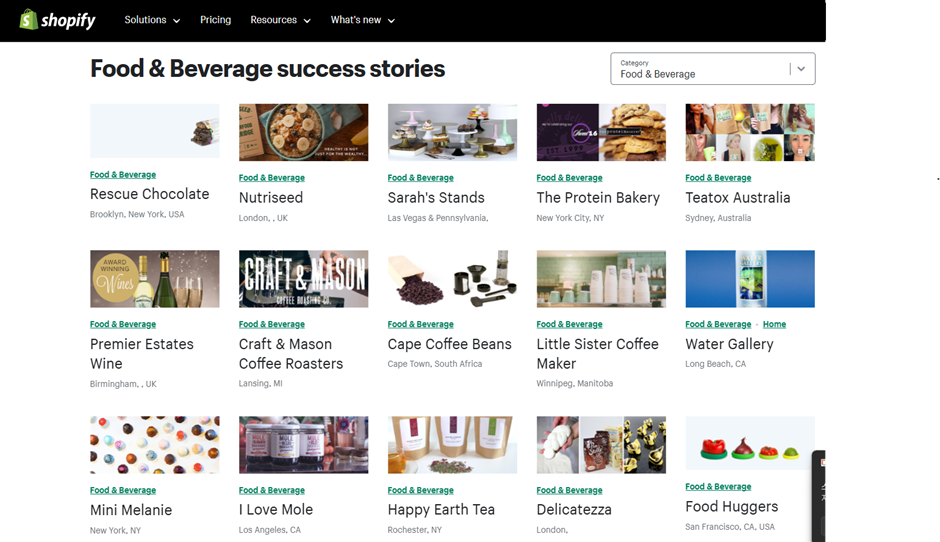
Task: Open the Premier Estates Wine image
Action: tap(155, 279)
